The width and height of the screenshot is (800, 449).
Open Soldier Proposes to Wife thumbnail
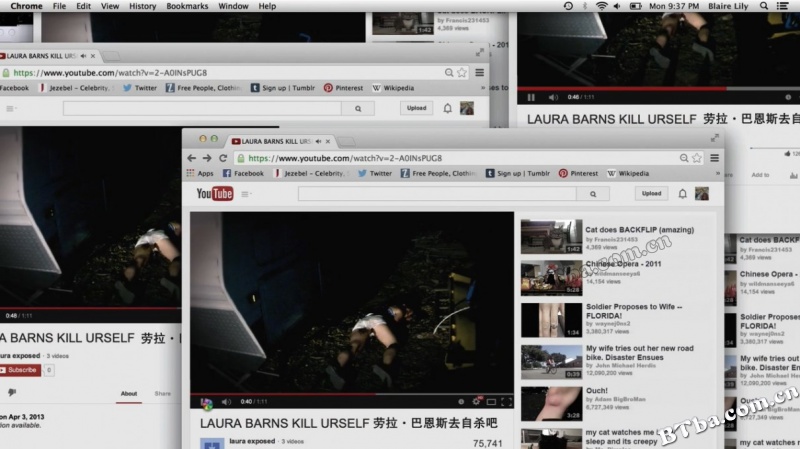click(552, 320)
